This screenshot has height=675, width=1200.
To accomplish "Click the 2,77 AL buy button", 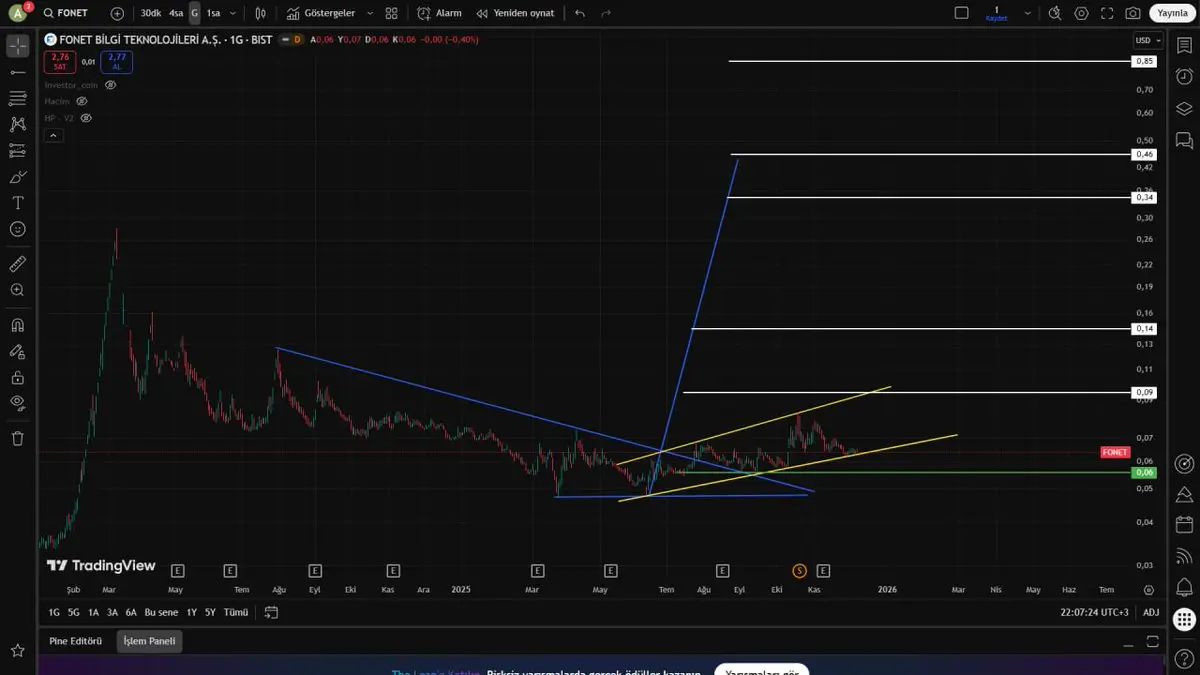I will pos(117,62).
